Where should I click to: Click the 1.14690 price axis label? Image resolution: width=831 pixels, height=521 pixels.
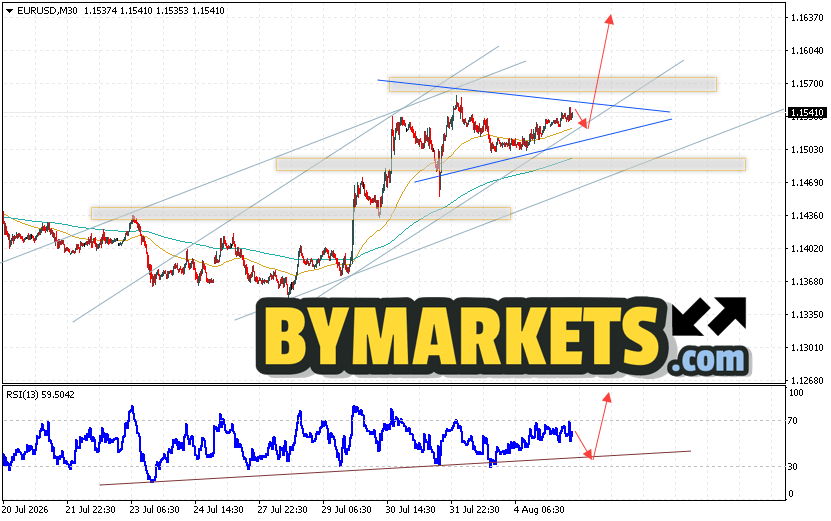(807, 183)
